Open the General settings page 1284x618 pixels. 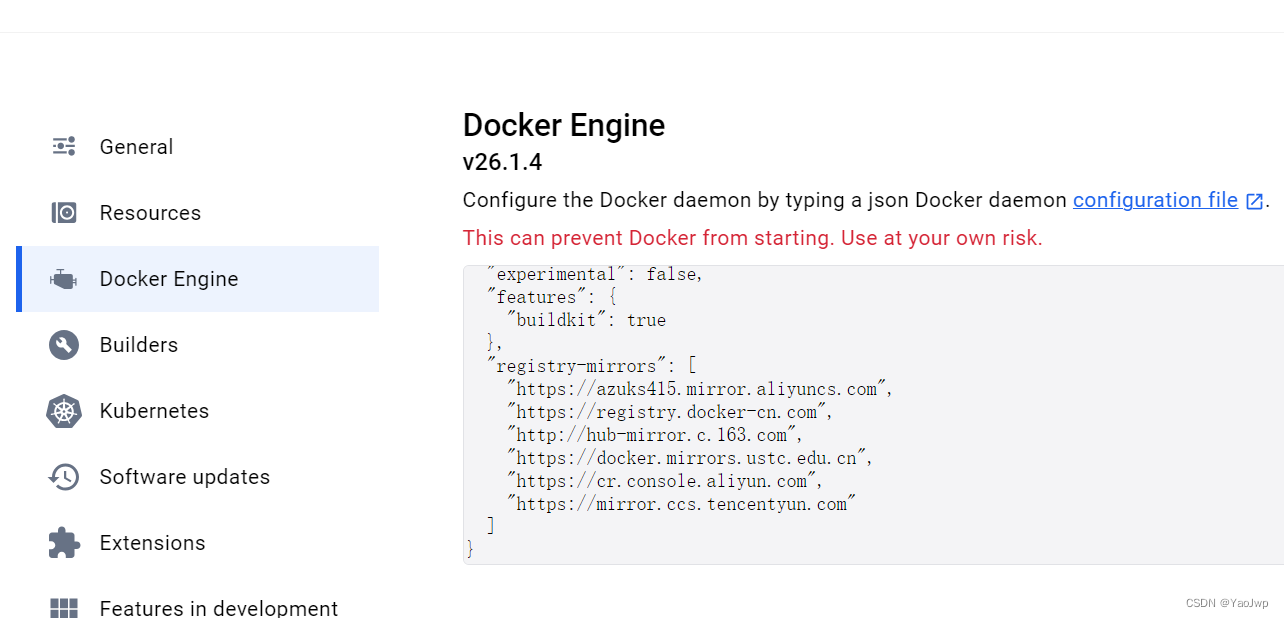coord(136,146)
